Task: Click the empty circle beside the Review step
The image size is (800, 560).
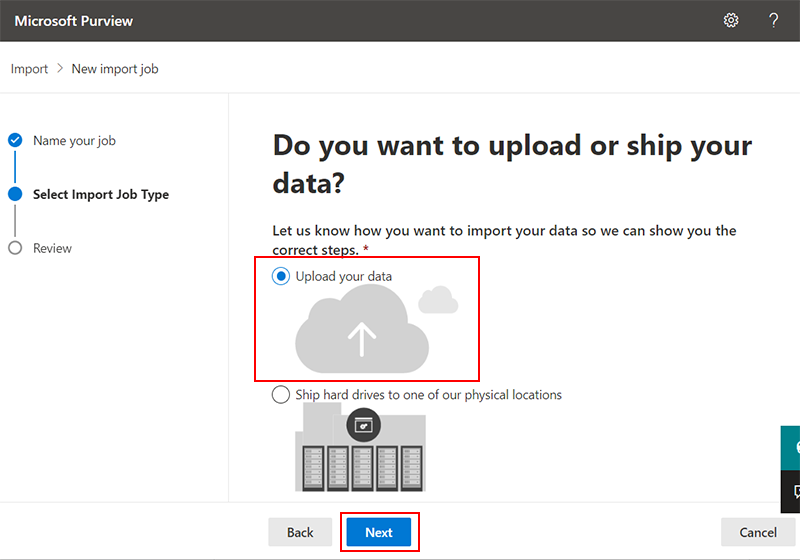Action: tap(15, 248)
